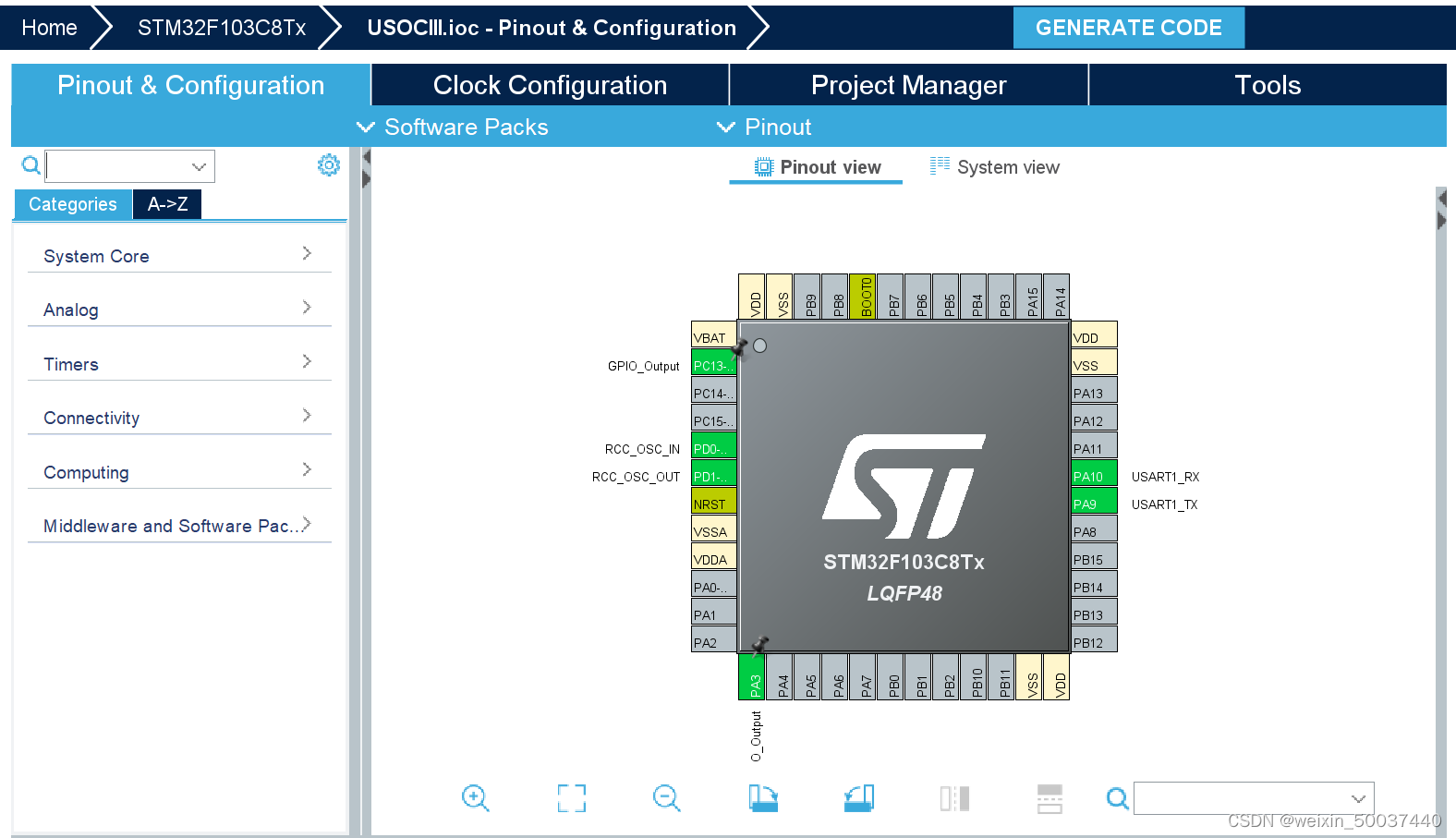Click the PB11 pin at bottom

click(1001, 676)
